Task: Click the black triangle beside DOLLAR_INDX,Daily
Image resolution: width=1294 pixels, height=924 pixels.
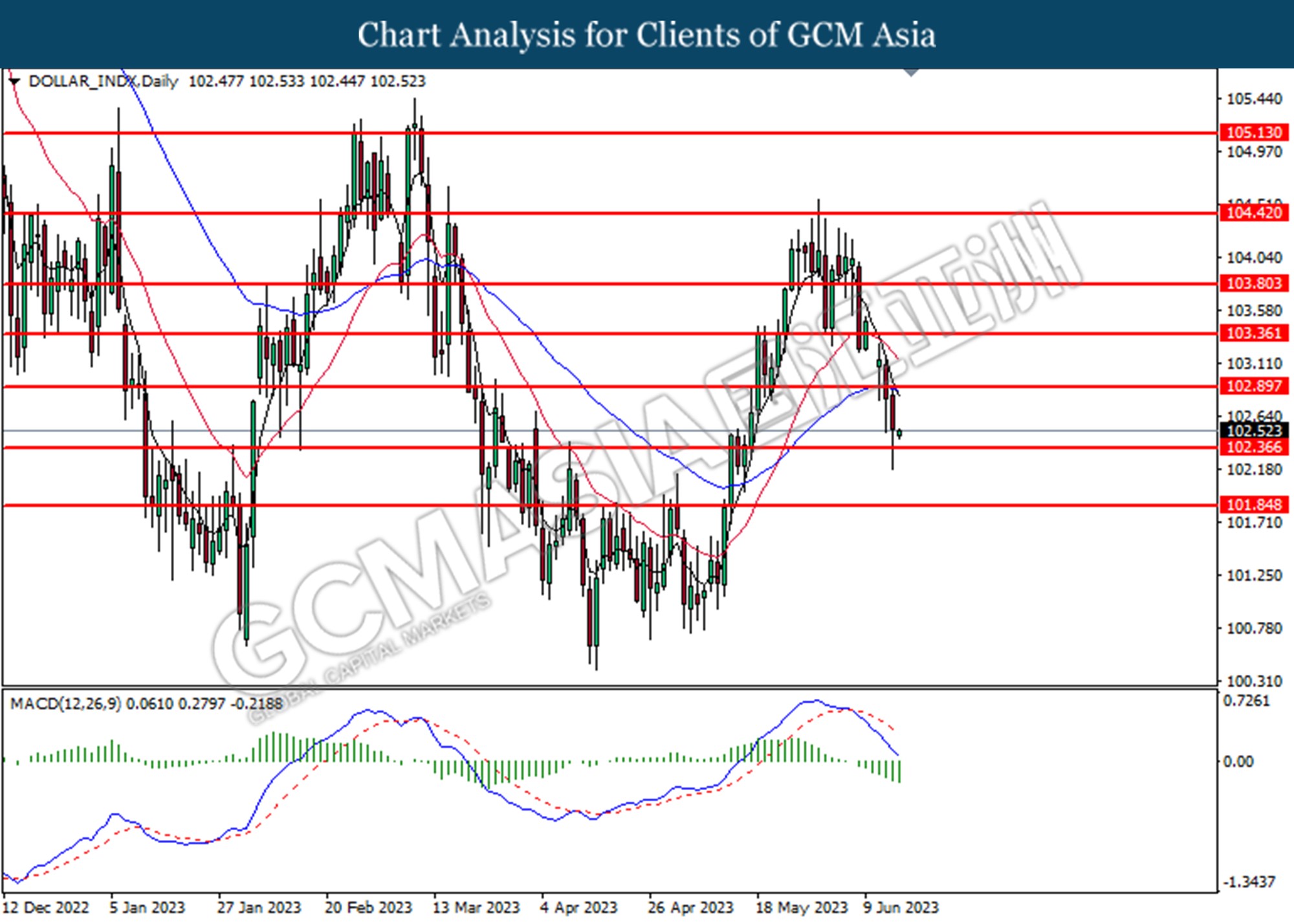Action: tap(14, 82)
